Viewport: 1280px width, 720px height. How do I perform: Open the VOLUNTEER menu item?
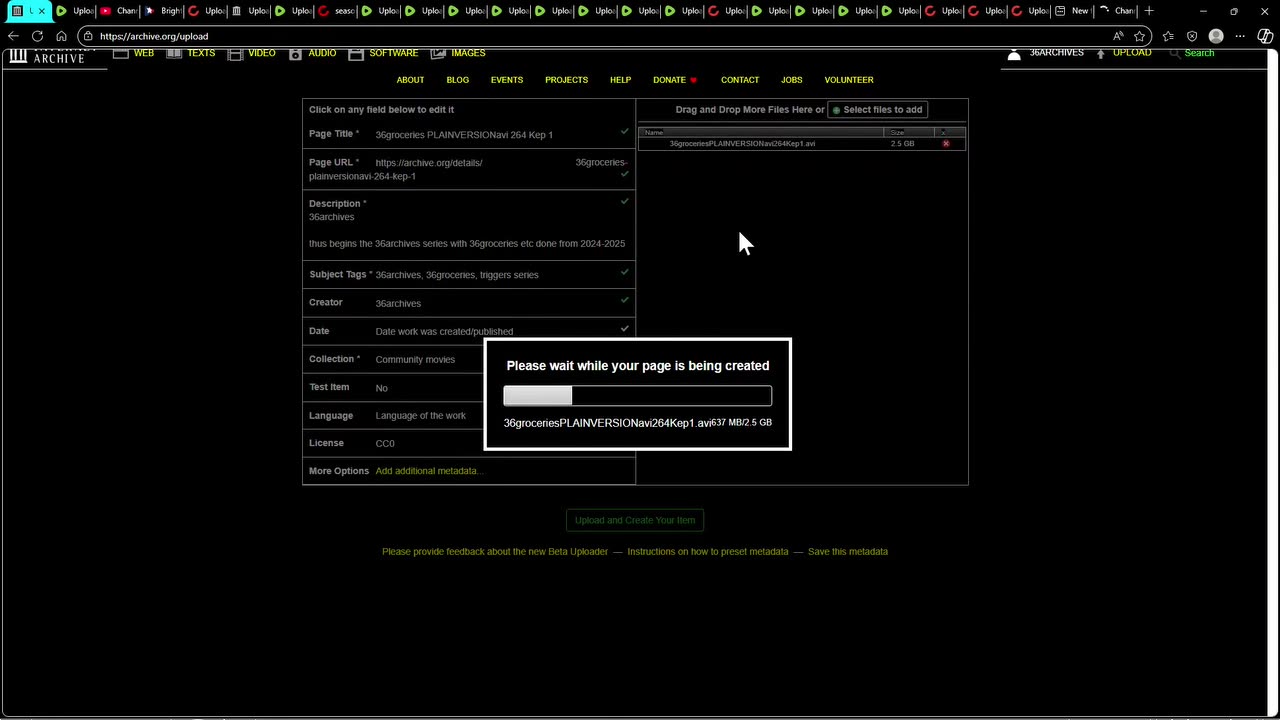[x=849, y=80]
